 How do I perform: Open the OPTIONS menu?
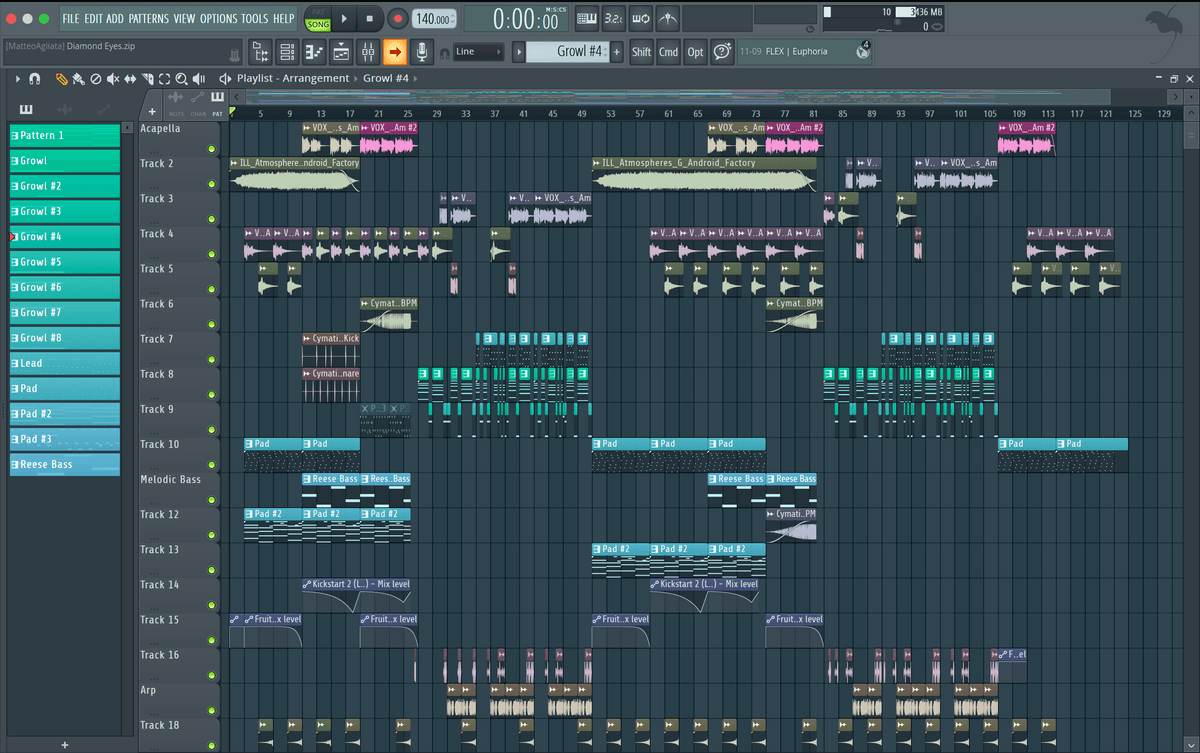[x=219, y=18]
